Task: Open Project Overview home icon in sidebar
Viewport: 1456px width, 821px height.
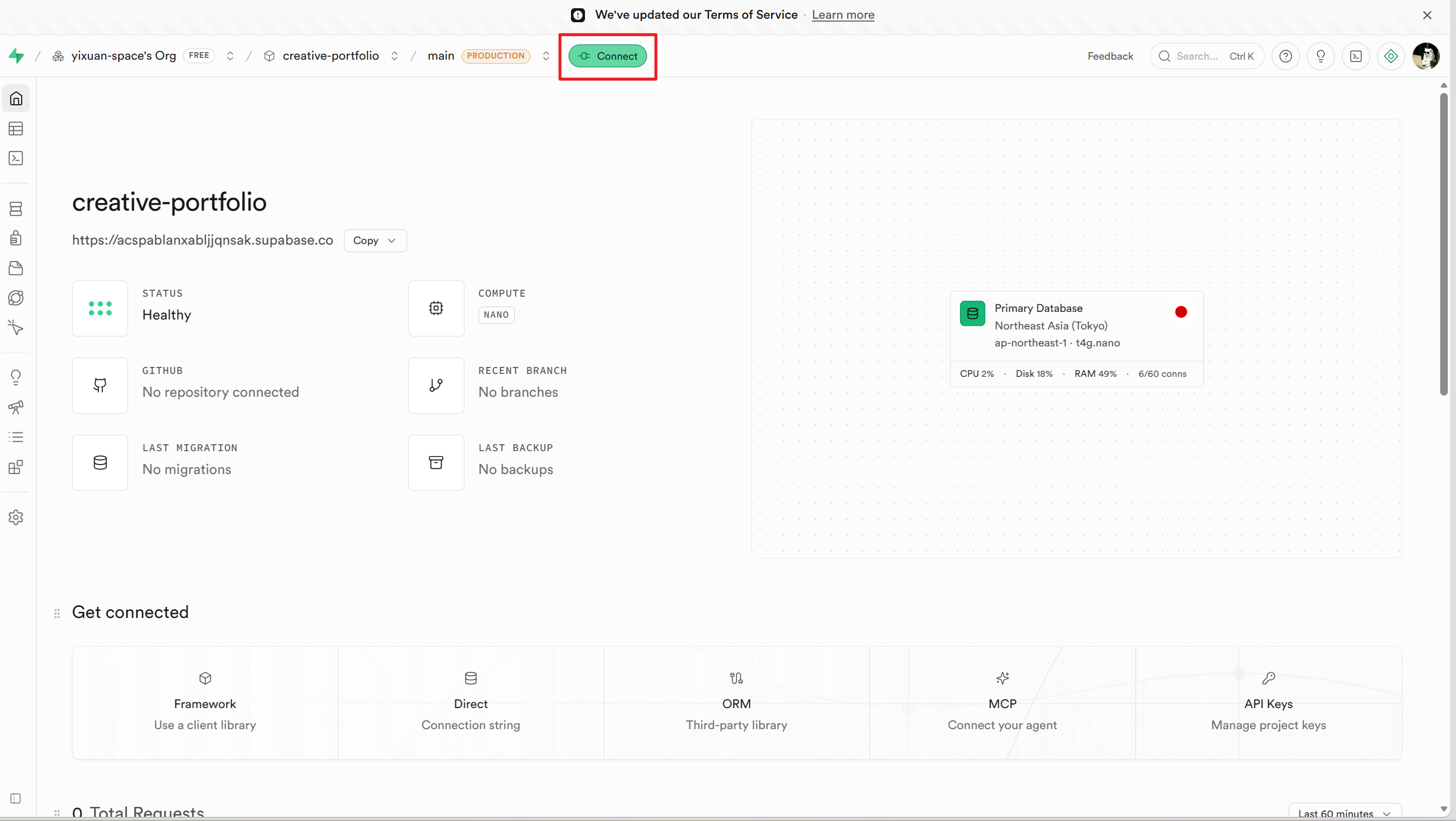Action: pos(16,98)
